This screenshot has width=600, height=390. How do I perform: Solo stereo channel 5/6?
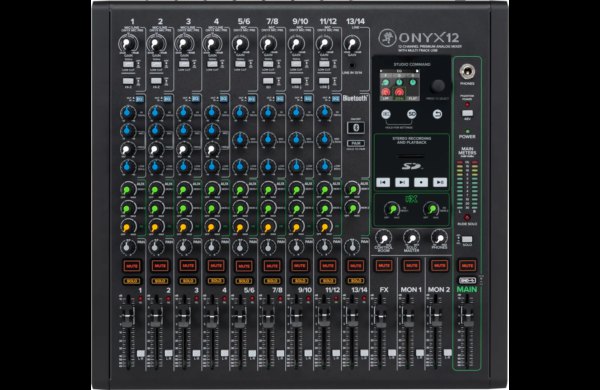[x=243, y=281]
